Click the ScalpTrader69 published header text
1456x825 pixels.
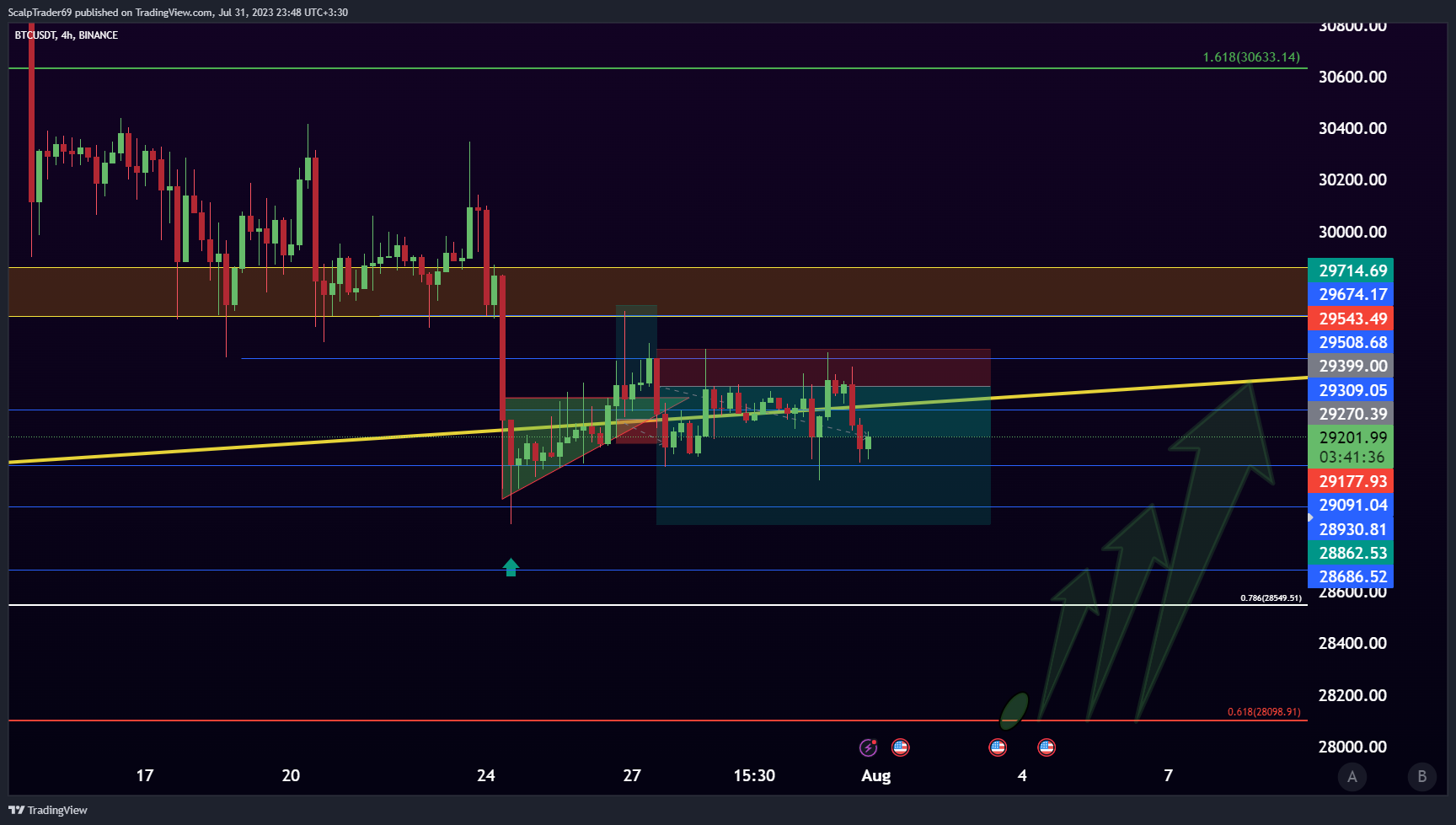[x=178, y=13]
